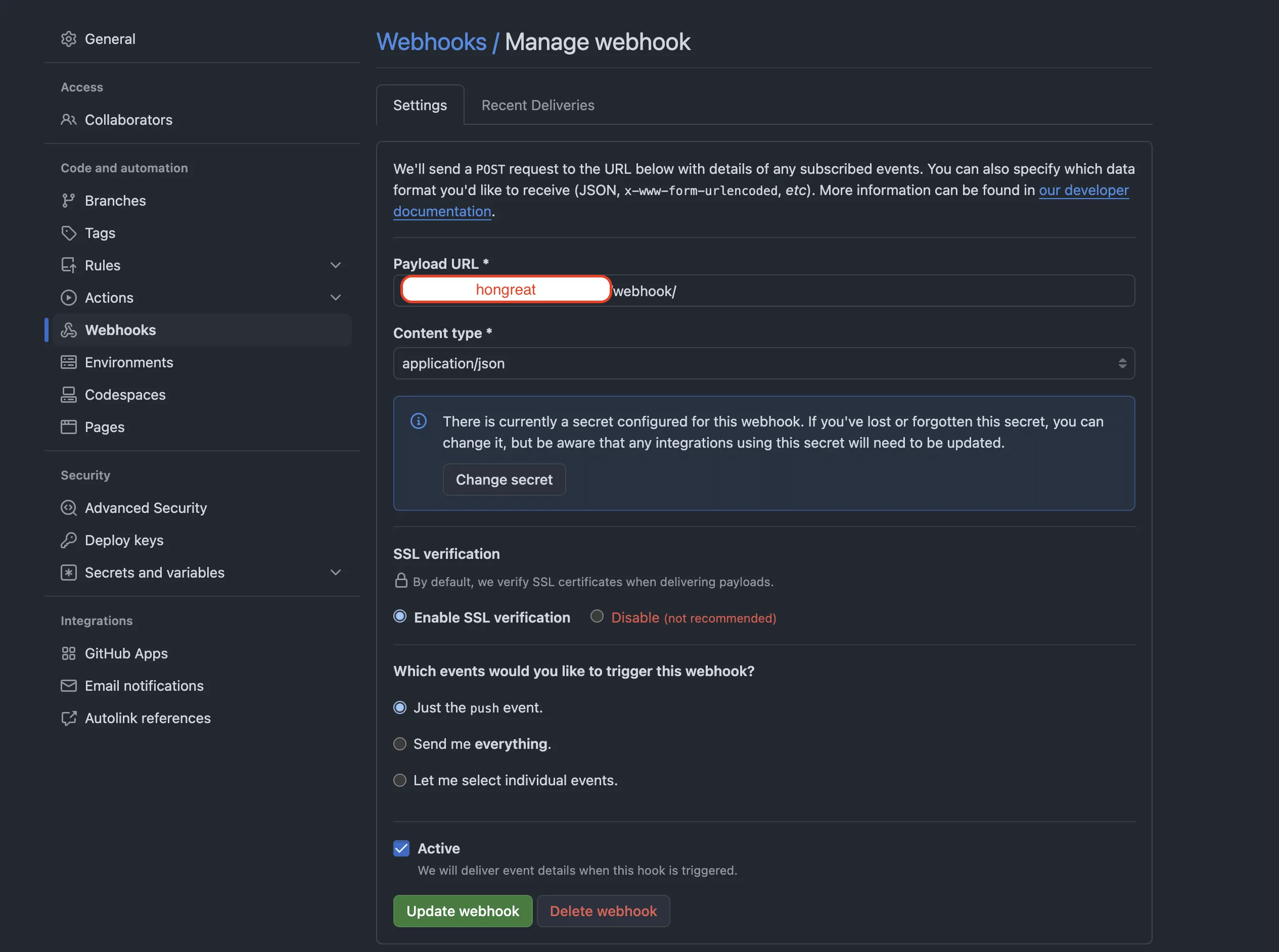
Task: Open Environments settings page
Action: click(x=202, y=362)
